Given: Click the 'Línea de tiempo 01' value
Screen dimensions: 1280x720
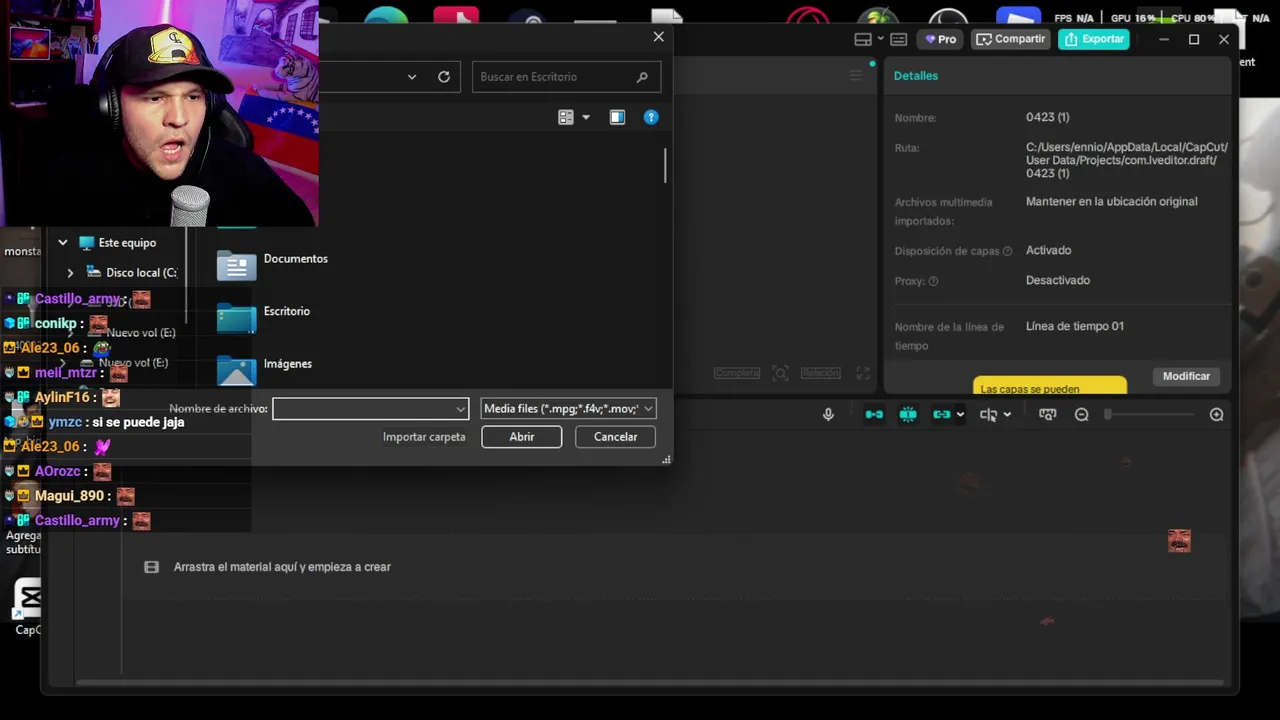Looking at the screenshot, I should click(x=1075, y=326).
